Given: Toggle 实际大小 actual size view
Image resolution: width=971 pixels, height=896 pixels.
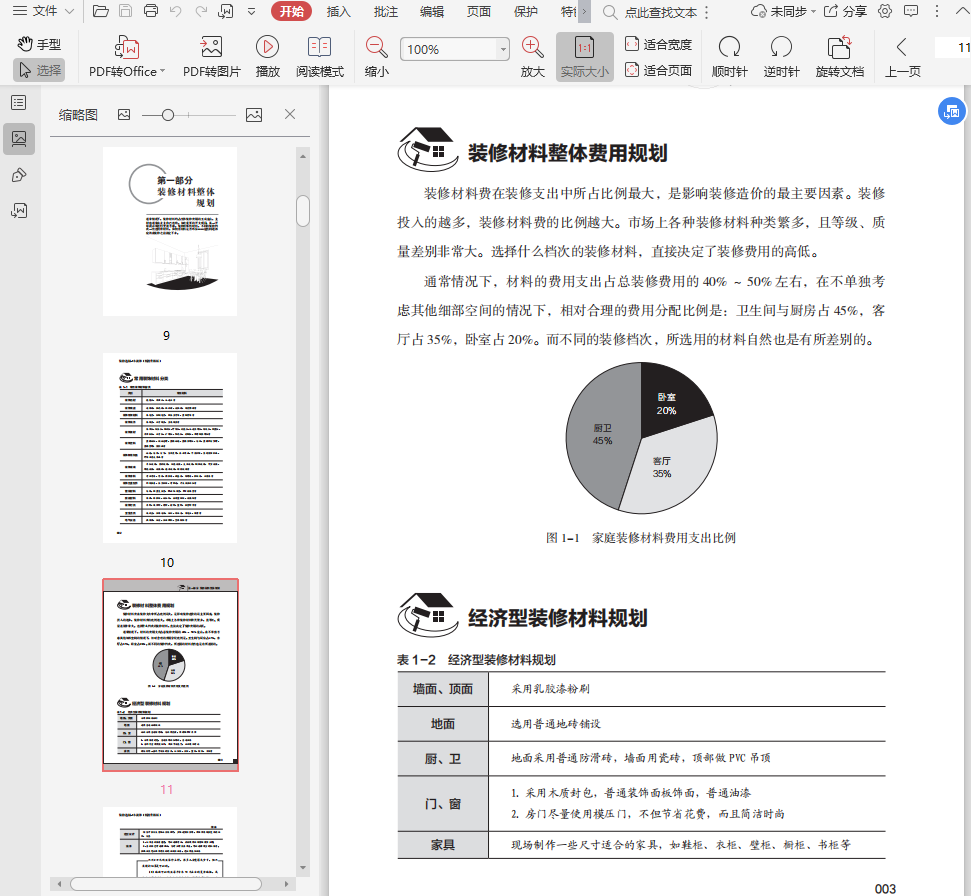Looking at the screenshot, I should [x=585, y=57].
